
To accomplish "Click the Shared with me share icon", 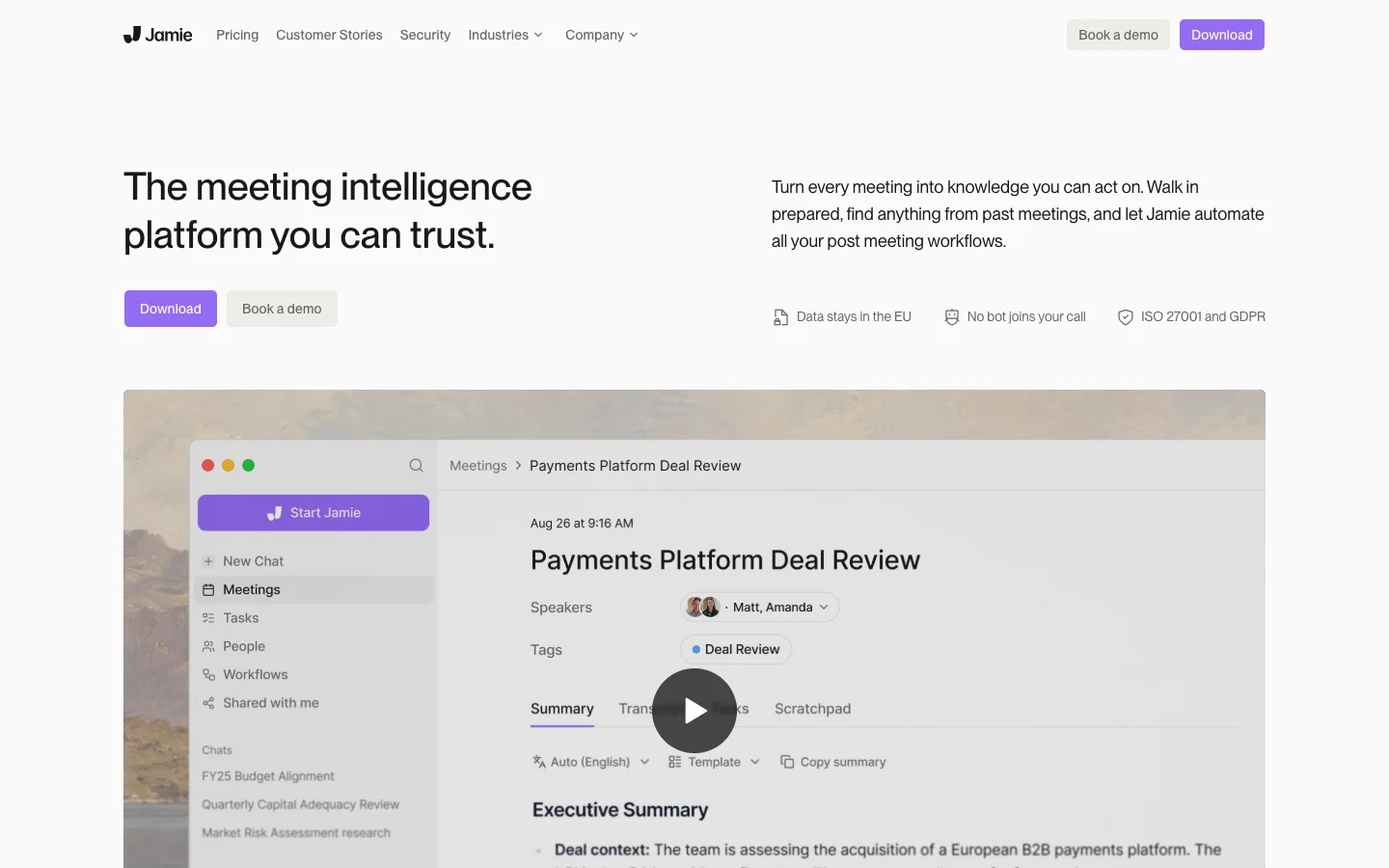I will pos(208,703).
